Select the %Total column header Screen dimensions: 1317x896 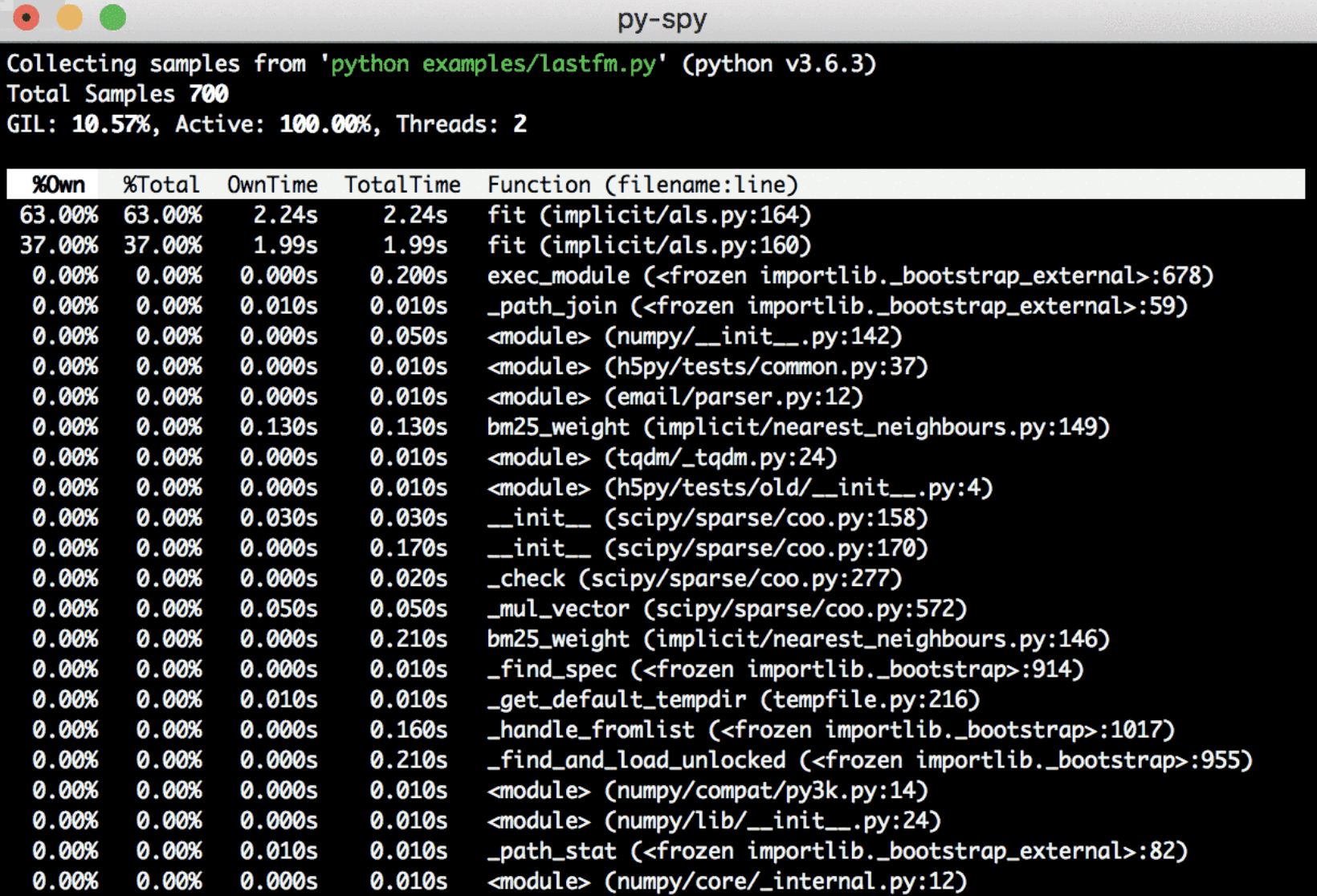[161, 185]
